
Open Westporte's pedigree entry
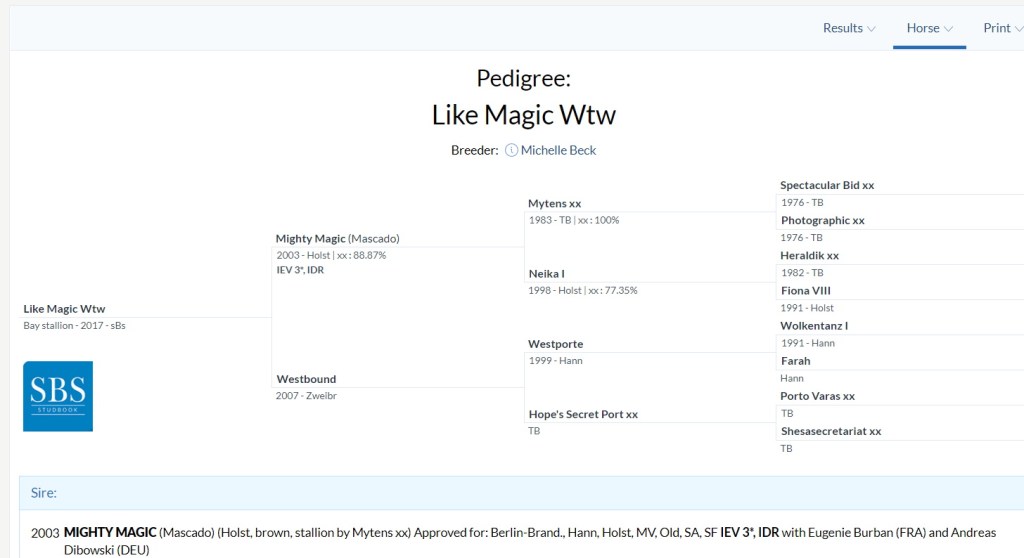555,344
